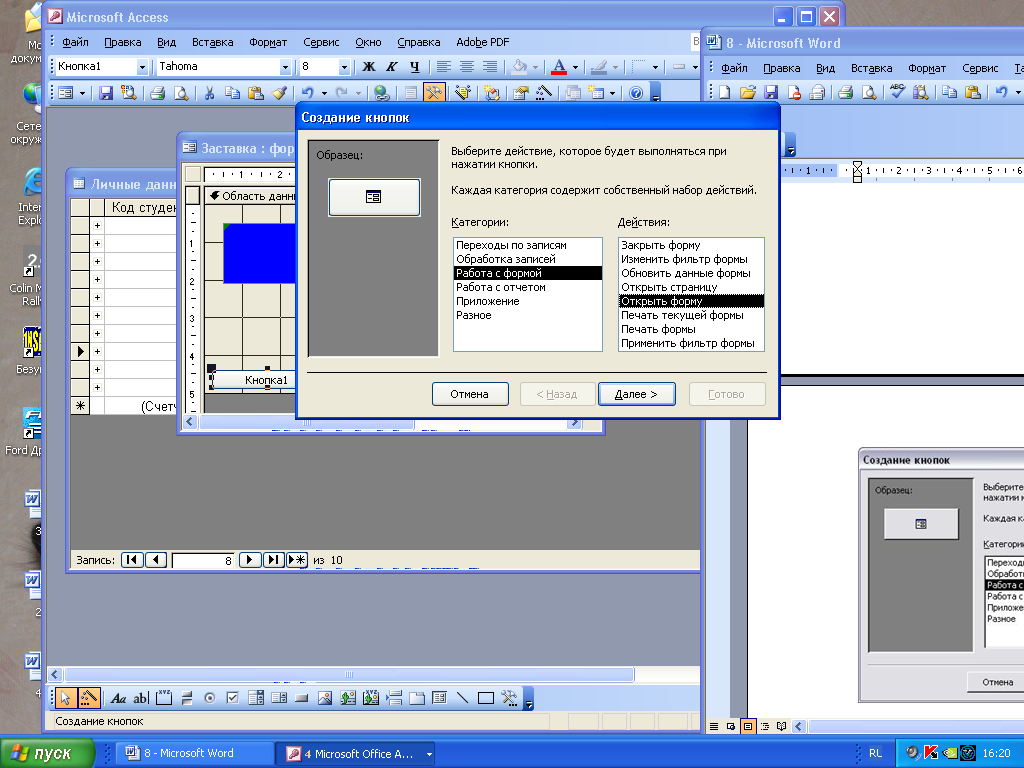Viewport: 1024px width, 768px height.
Task: Select the Tab Control tool in toolbox
Action: point(417,698)
